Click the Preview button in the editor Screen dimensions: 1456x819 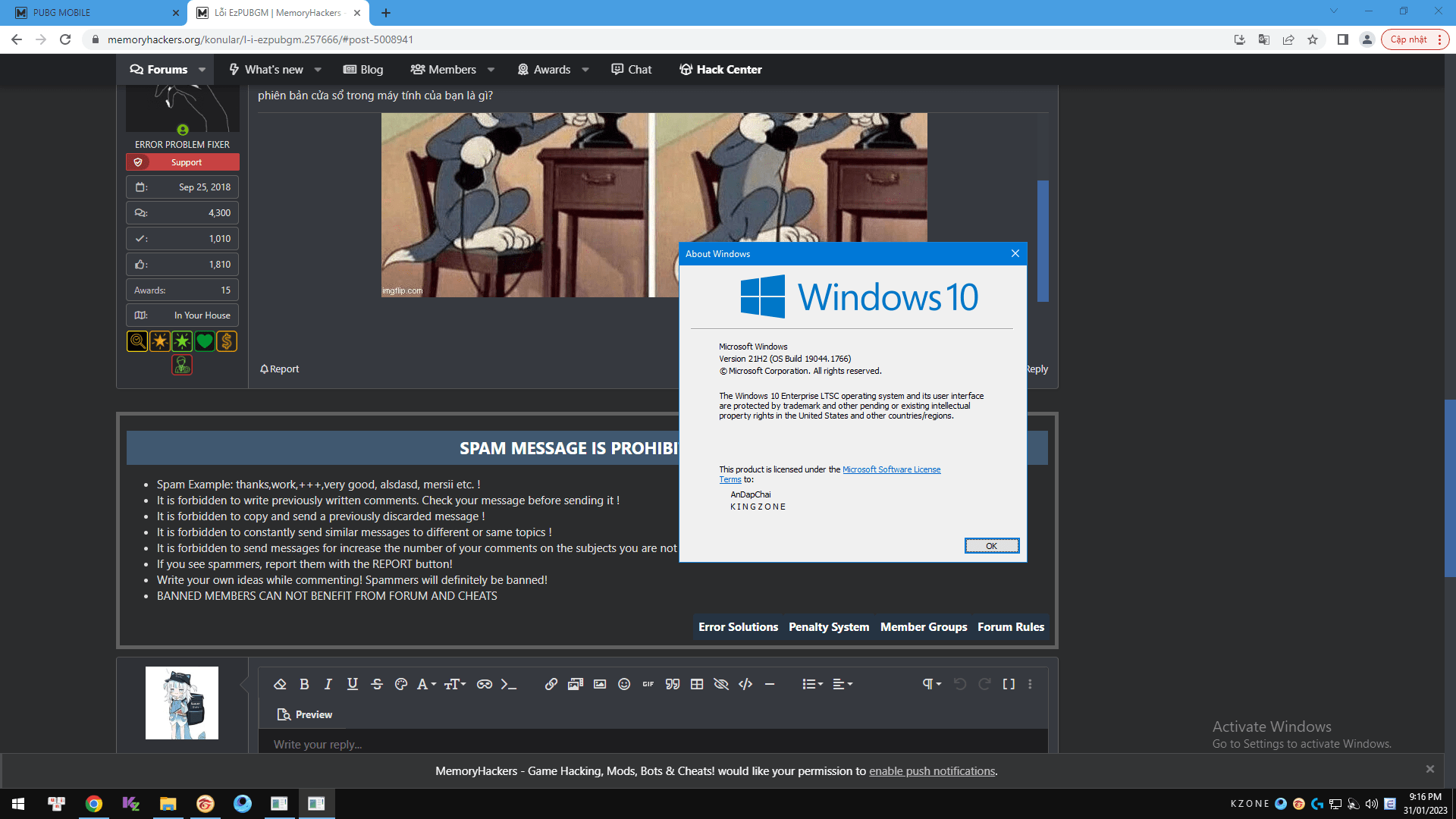pos(305,714)
